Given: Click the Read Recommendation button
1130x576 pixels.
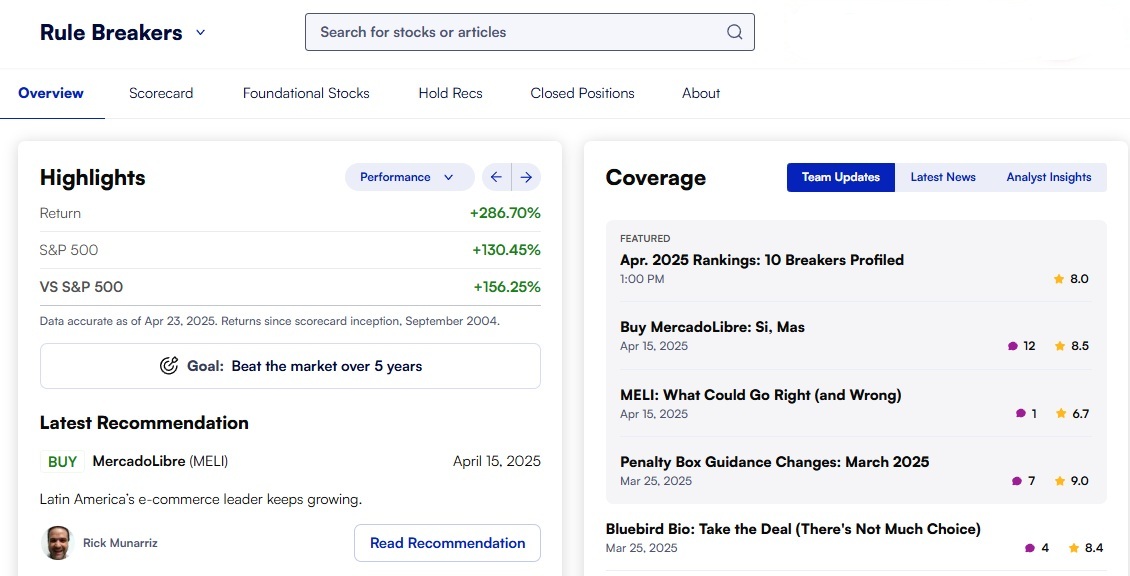Looking at the screenshot, I should tap(448, 543).
